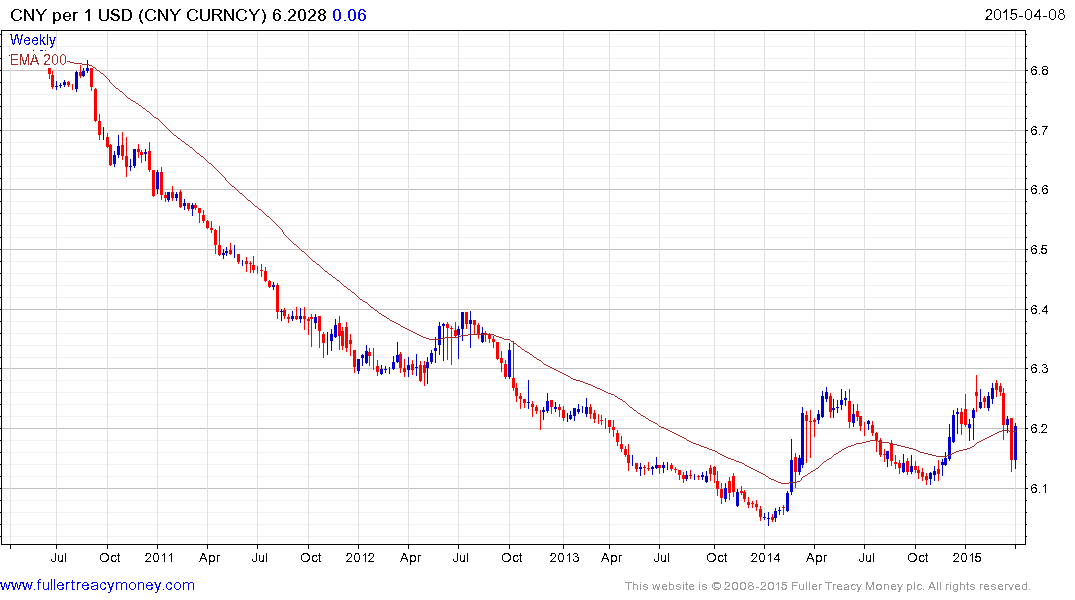The height and width of the screenshot is (600, 1075).
Task: Select the chart title 'CNY per 1 USD (CNY CURNCY)'
Action: pyautogui.click(x=138, y=15)
